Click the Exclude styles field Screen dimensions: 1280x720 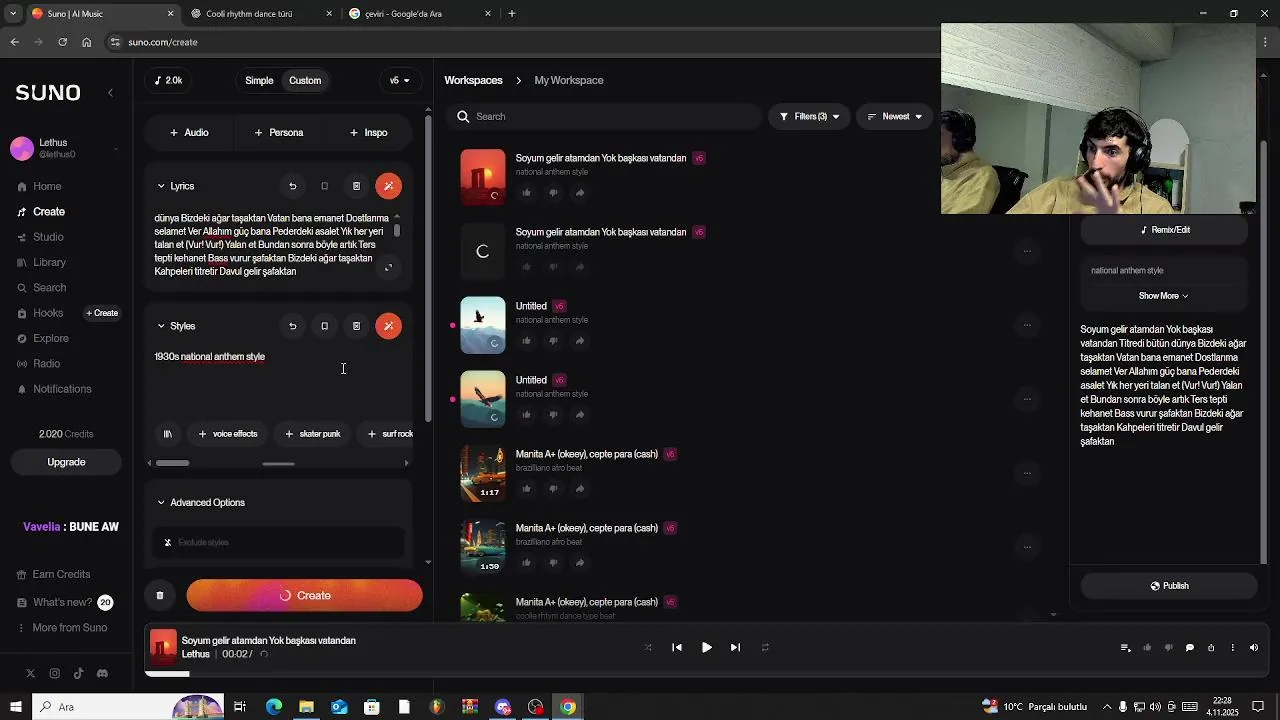(278, 542)
